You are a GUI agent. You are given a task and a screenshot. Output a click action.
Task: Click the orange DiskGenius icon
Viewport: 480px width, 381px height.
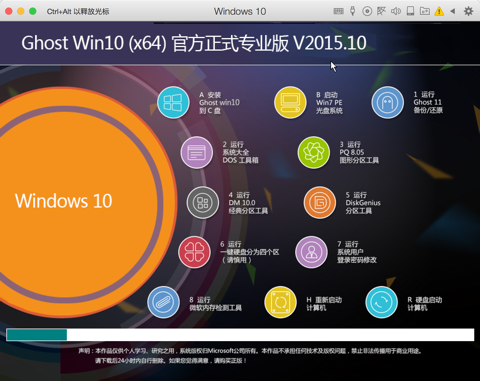coord(320,202)
